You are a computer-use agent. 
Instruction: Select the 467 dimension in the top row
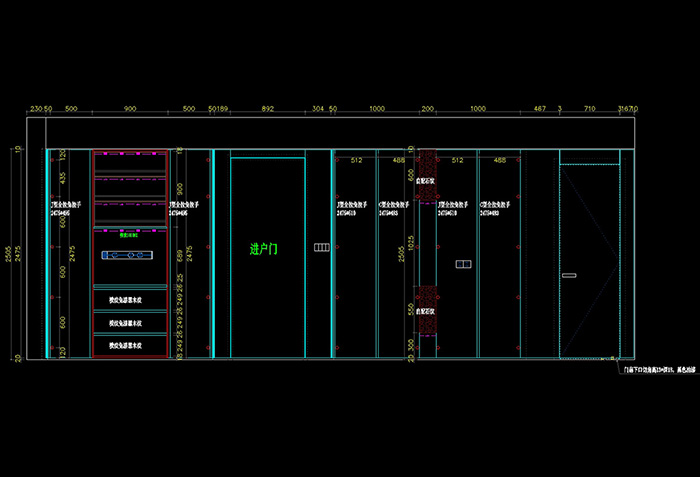coord(540,108)
